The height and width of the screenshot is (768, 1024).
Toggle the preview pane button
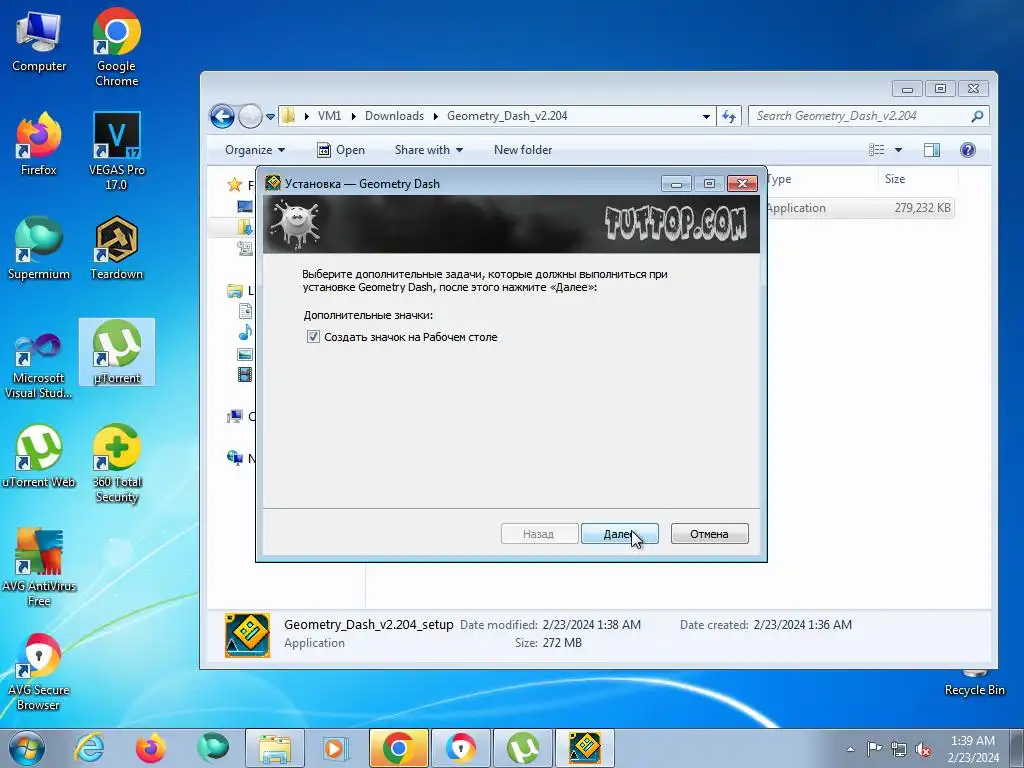[932, 150]
